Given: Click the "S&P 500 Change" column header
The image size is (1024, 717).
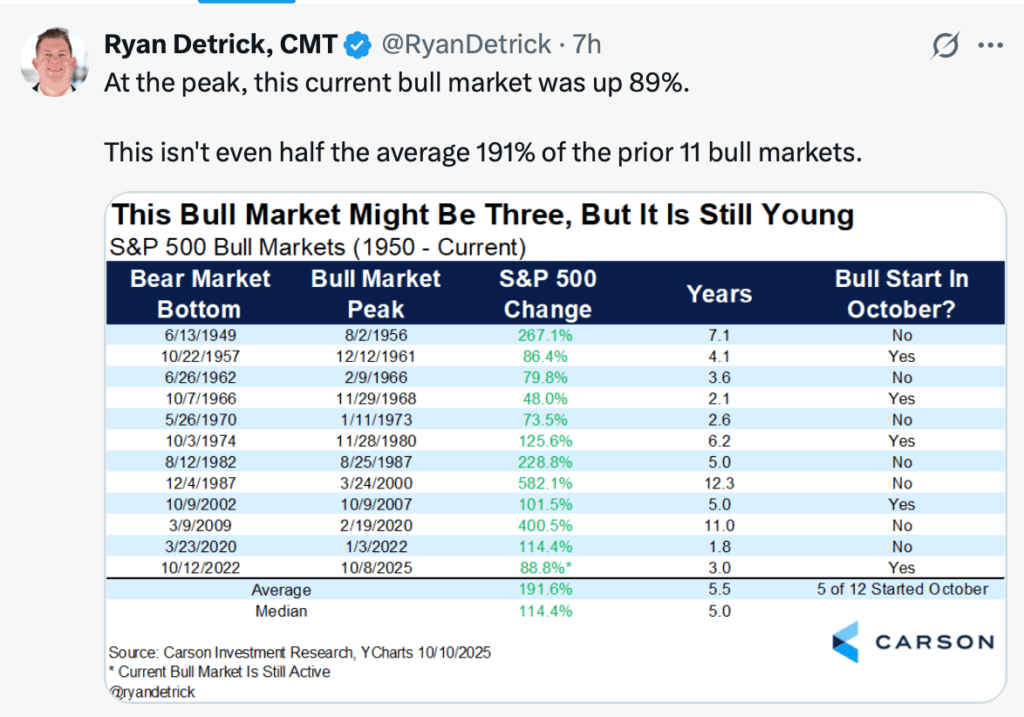Looking at the screenshot, I should pyautogui.click(x=548, y=294).
